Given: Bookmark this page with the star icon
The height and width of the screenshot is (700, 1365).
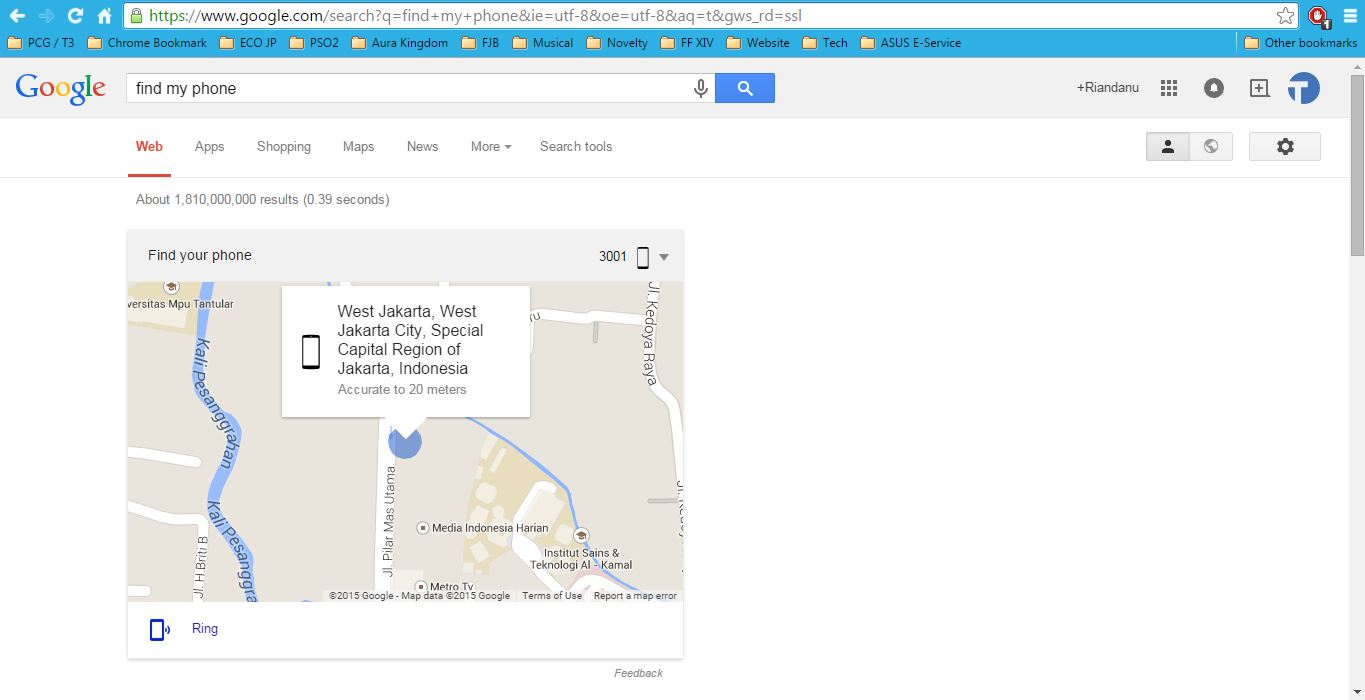Looking at the screenshot, I should click(x=1284, y=15).
